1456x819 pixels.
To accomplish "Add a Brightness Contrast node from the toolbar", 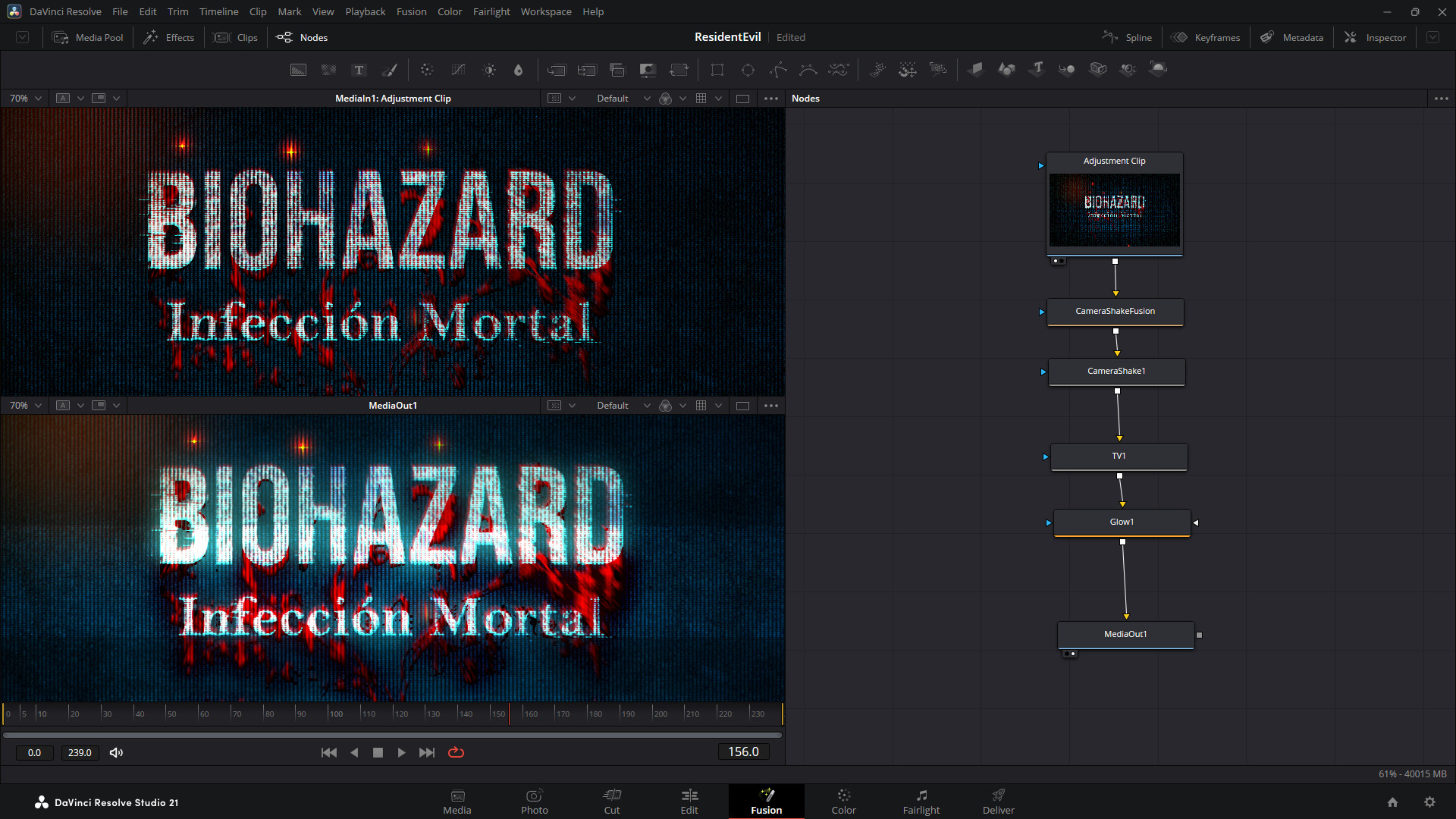I will (x=490, y=70).
